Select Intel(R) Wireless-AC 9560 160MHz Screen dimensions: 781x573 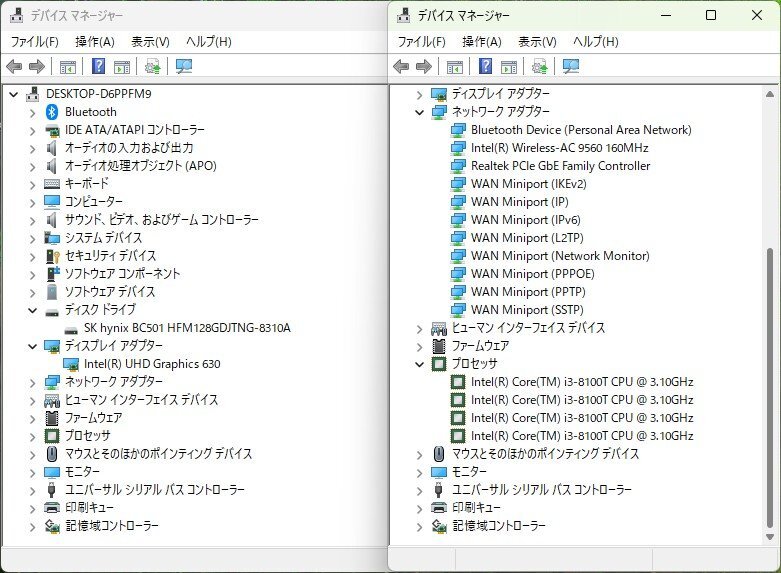point(559,148)
